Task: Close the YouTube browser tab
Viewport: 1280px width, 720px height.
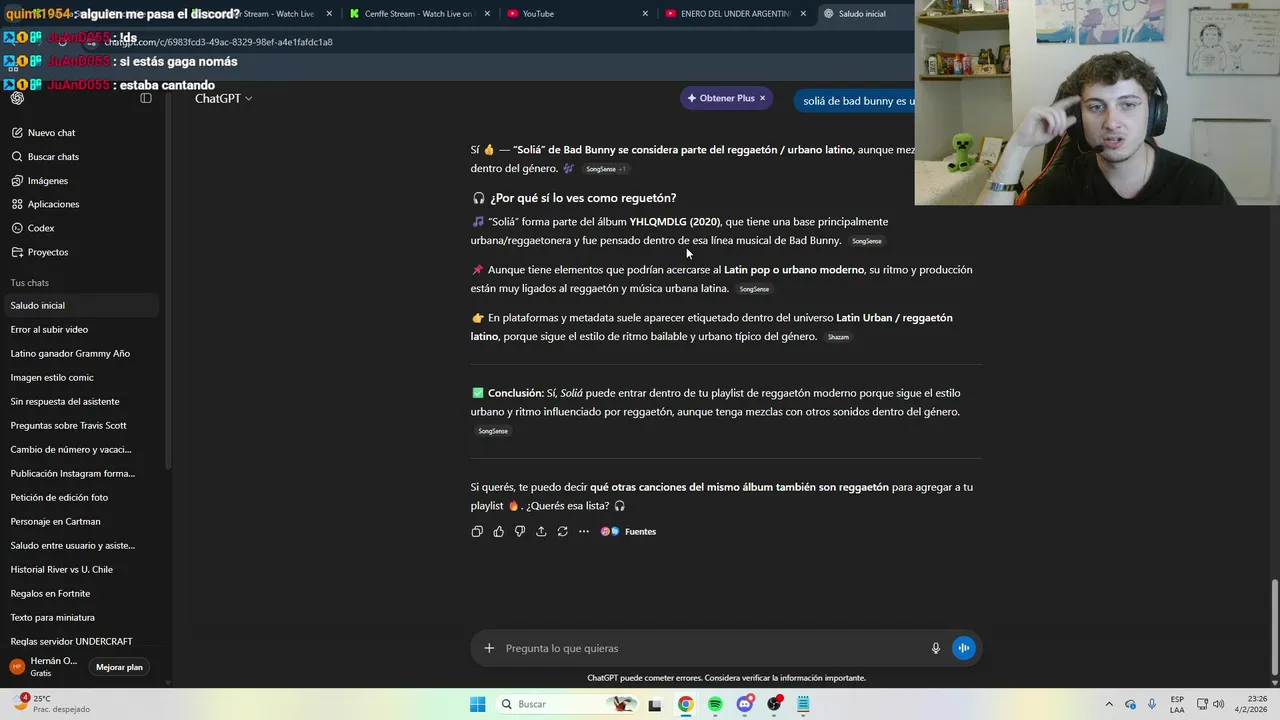Action: click(645, 14)
